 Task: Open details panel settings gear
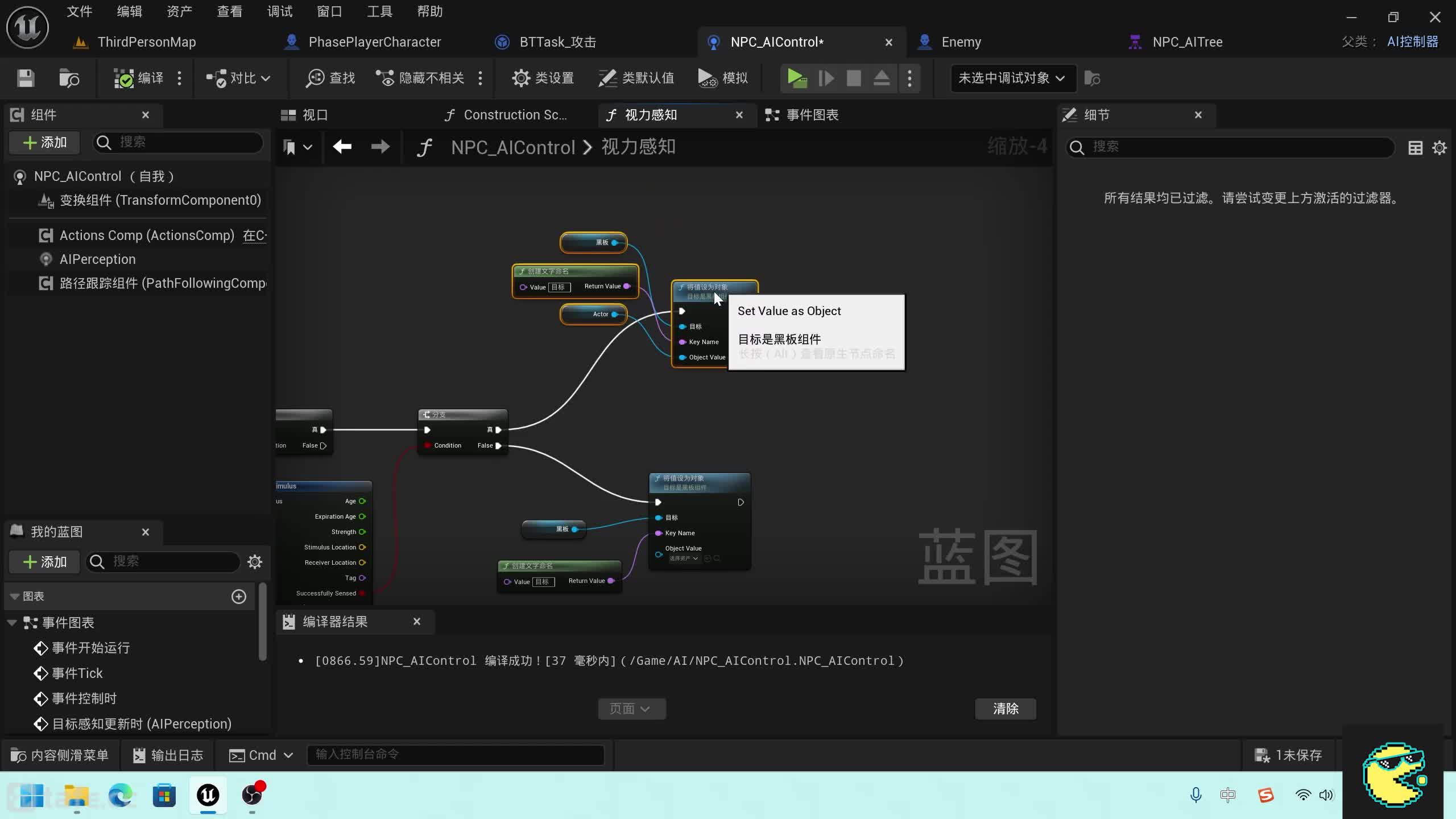1440,148
